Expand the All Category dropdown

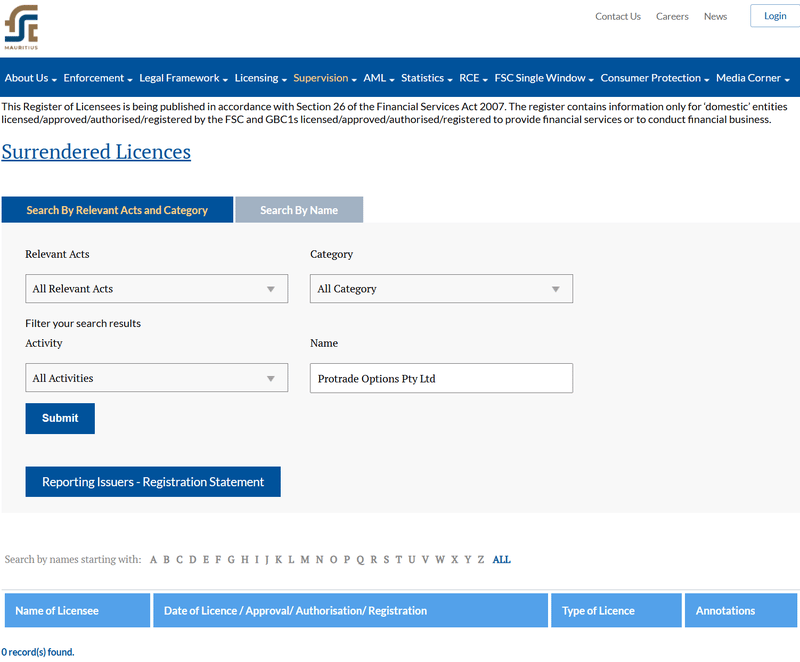coord(441,289)
